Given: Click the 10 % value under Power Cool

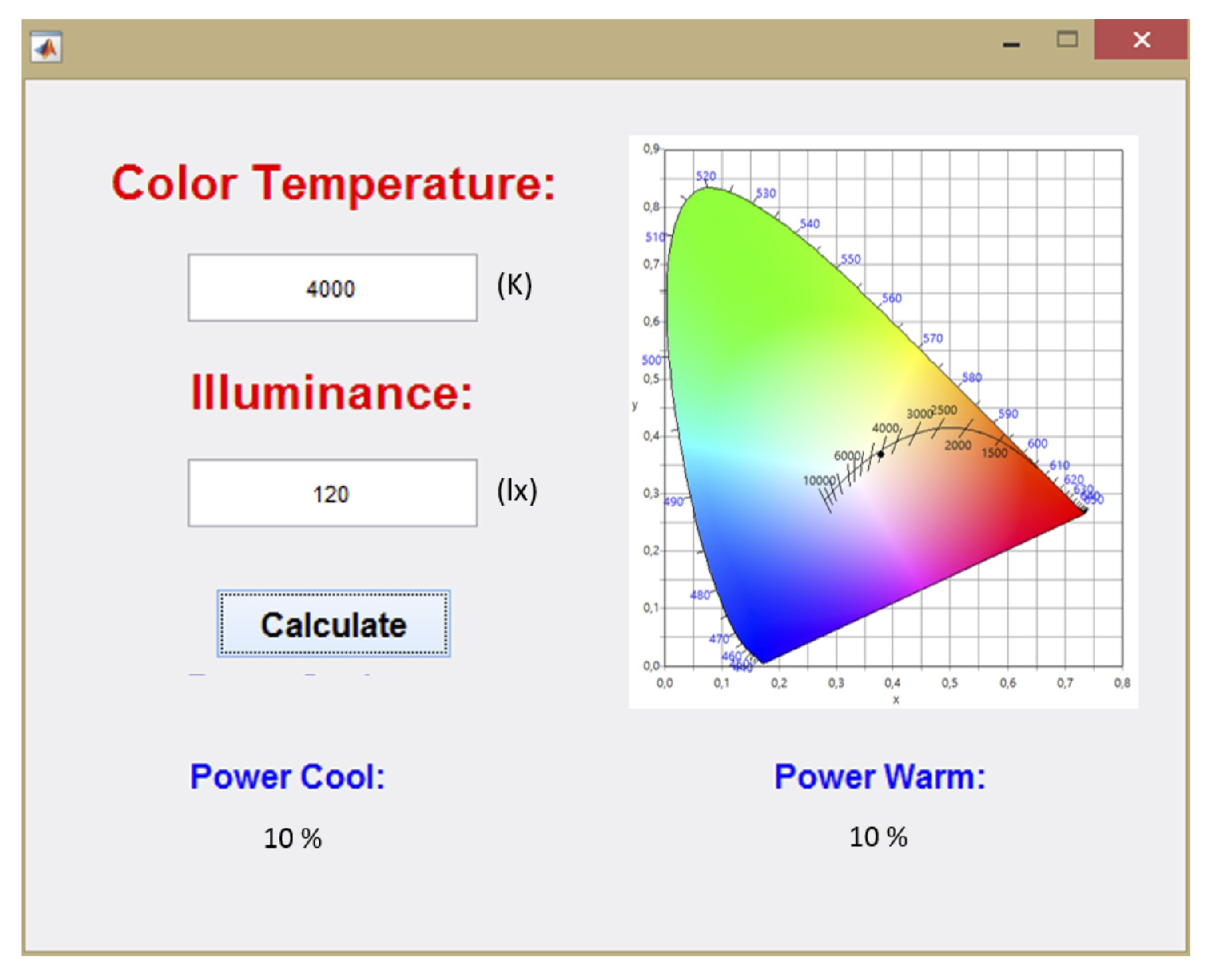Looking at the screenshot, I should pos(293,838).
